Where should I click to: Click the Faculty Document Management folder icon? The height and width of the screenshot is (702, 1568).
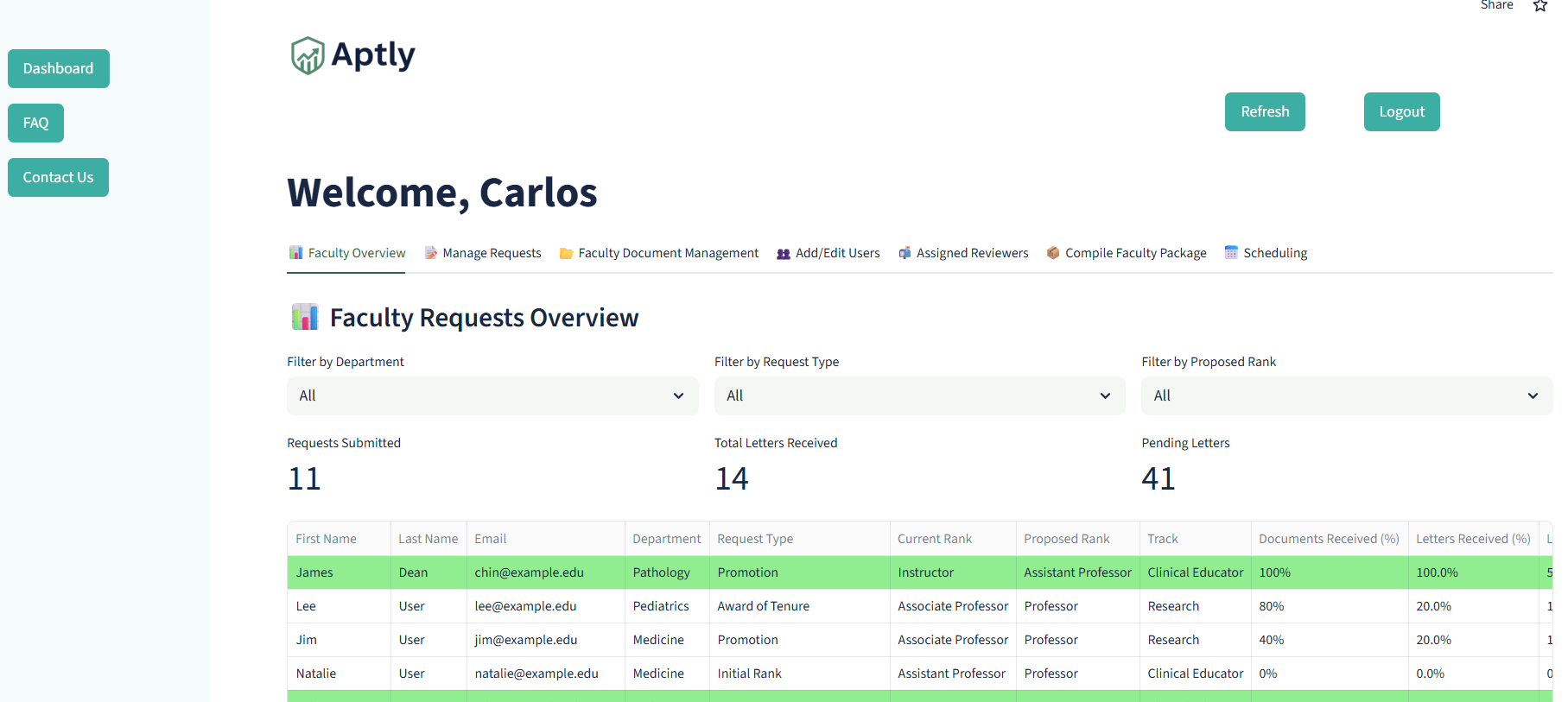click(x=566, y=253)
